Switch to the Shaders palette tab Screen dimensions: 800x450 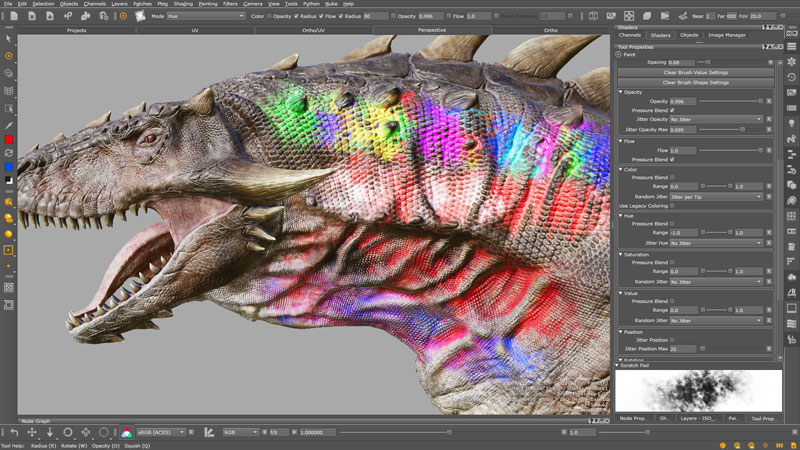click(660, 35)
